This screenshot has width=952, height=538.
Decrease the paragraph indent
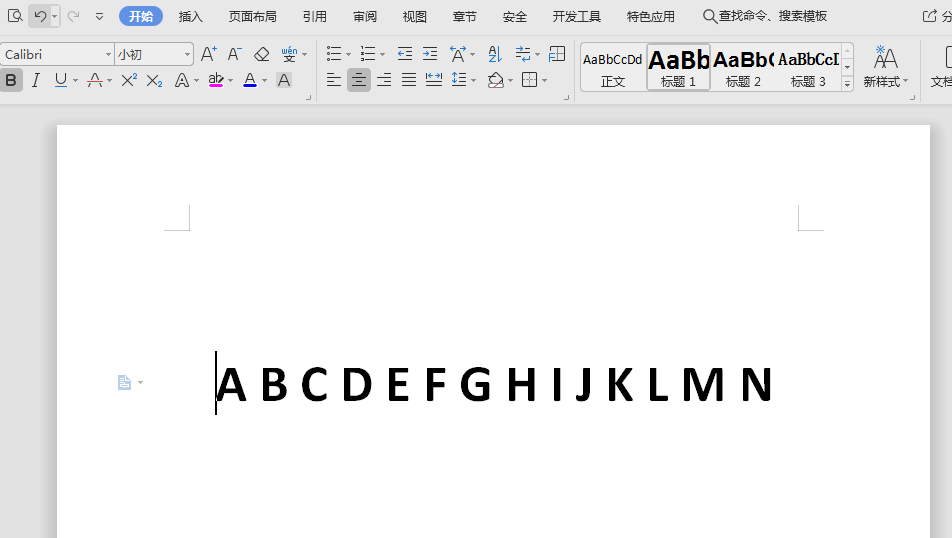tap(404, 54)
